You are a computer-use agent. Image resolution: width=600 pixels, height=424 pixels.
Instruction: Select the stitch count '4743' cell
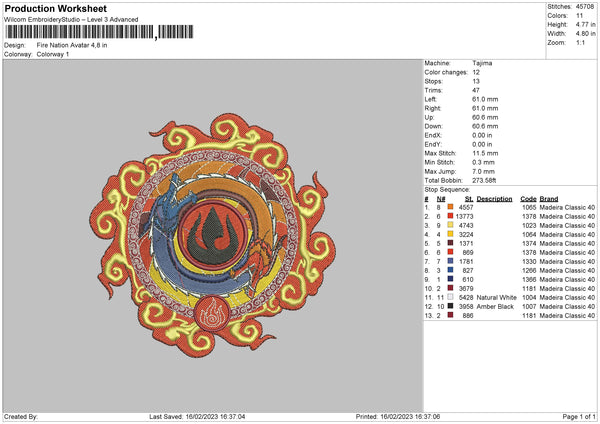466,225
